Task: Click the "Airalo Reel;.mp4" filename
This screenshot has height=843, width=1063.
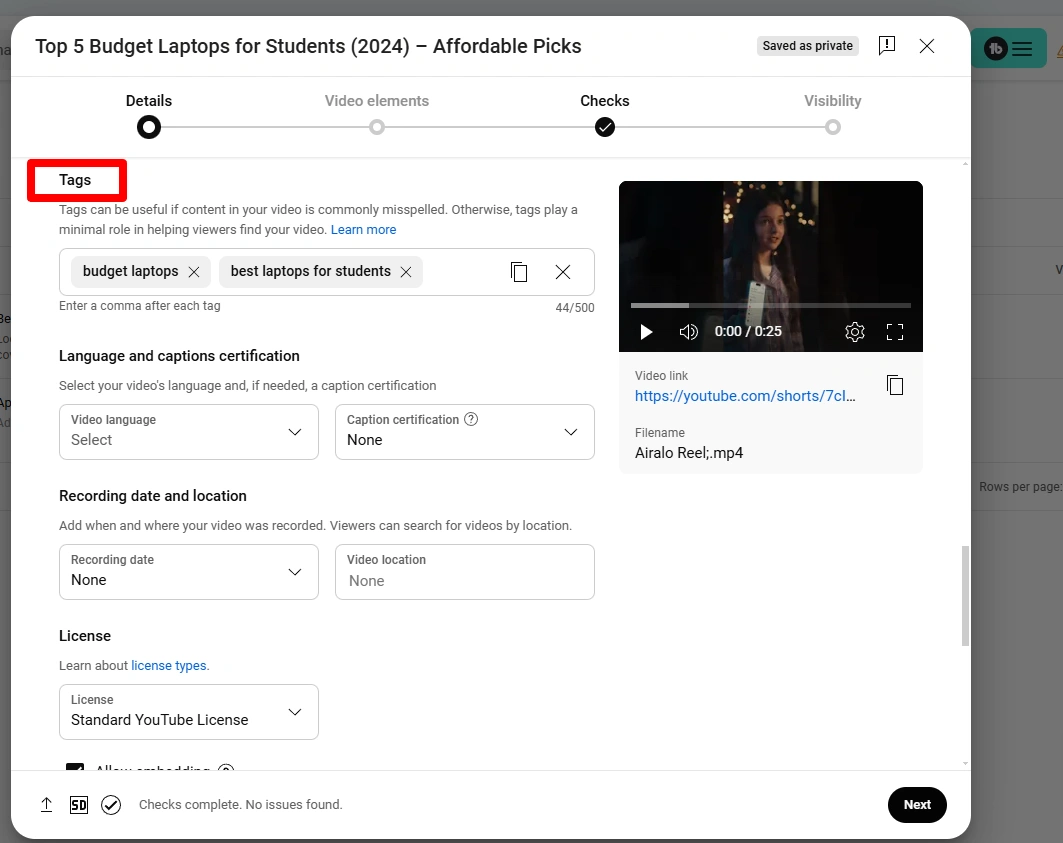Action: click(689, 452)
